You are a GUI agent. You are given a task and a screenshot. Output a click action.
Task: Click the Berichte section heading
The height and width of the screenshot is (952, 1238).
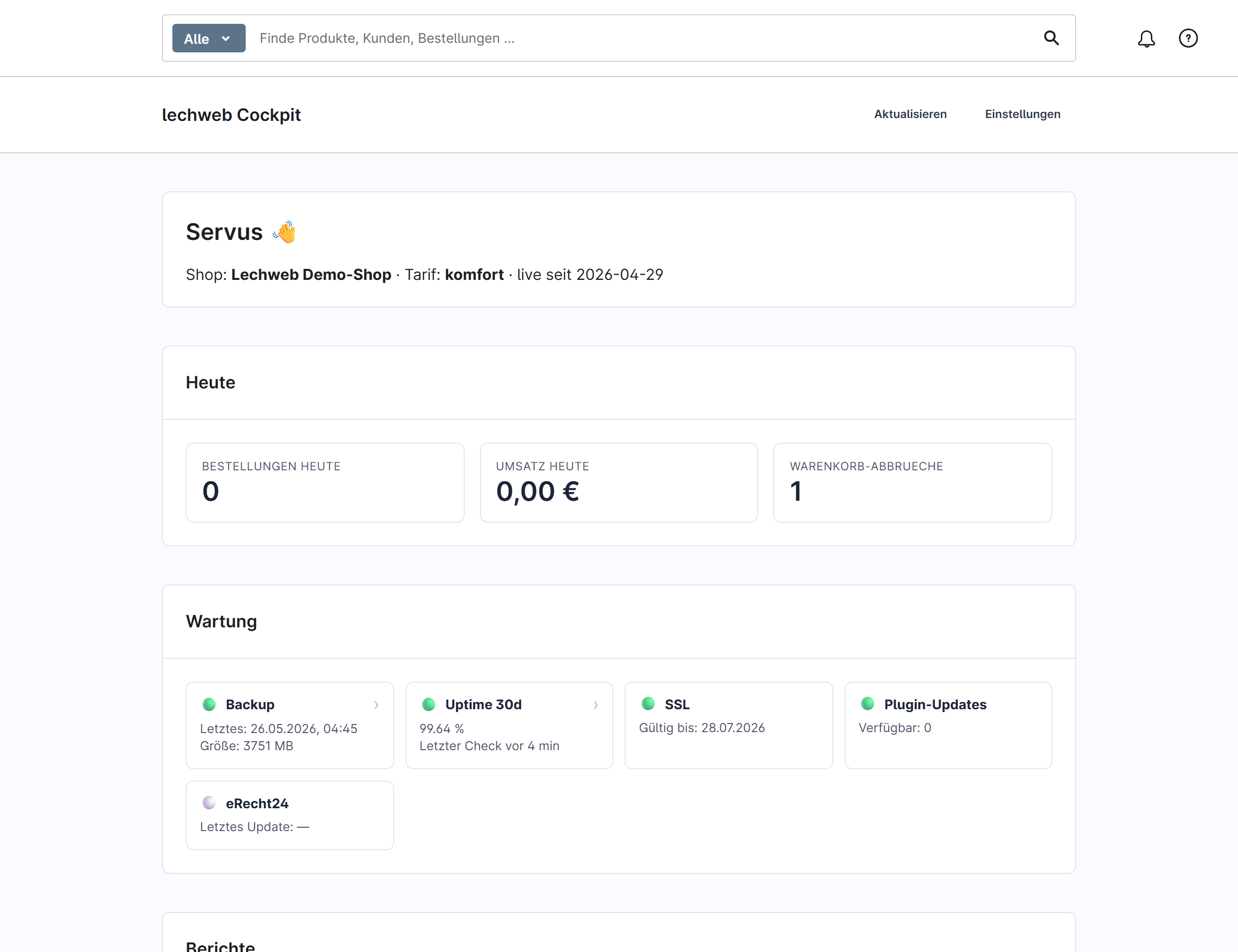(x=220, y=946)
